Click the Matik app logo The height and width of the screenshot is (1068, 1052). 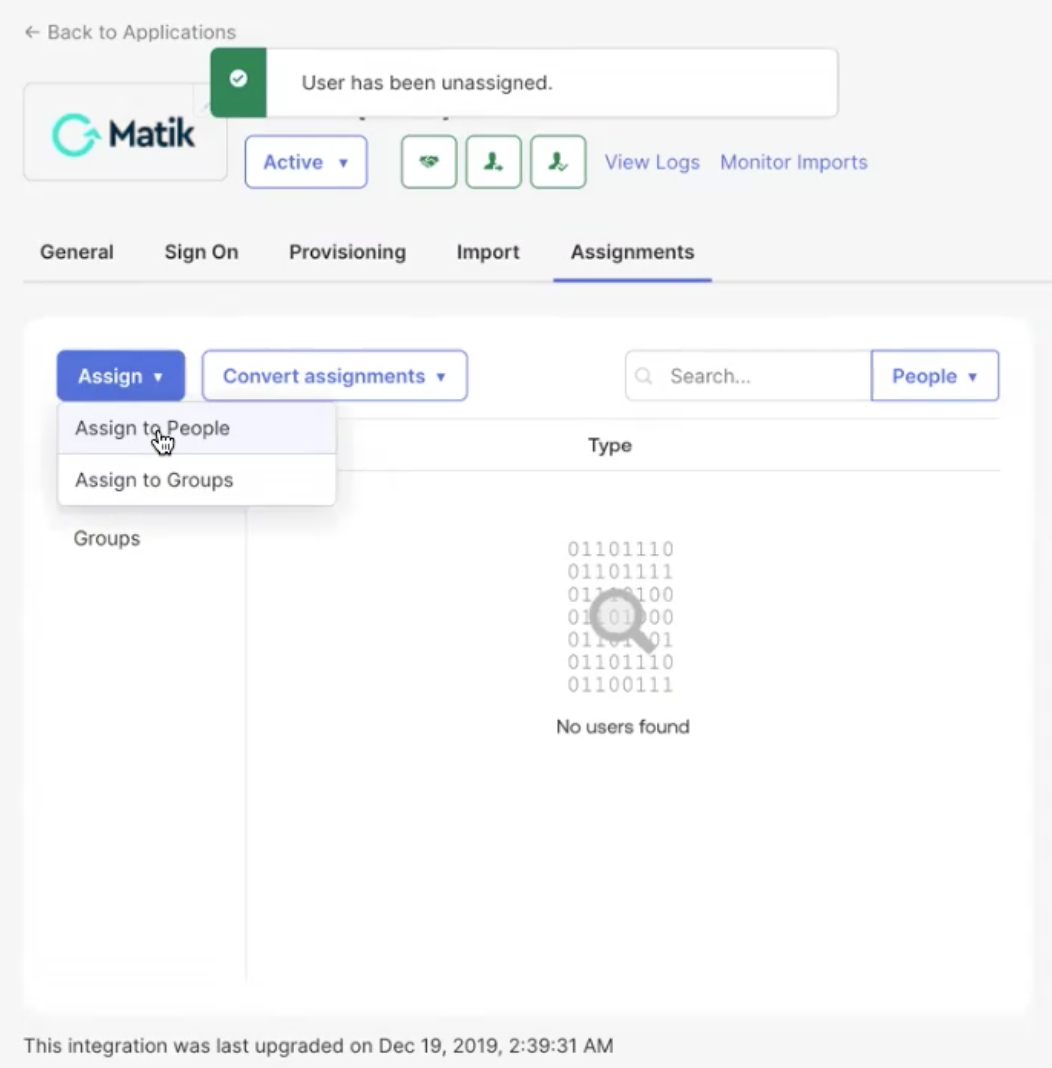(x=125, y=133)
